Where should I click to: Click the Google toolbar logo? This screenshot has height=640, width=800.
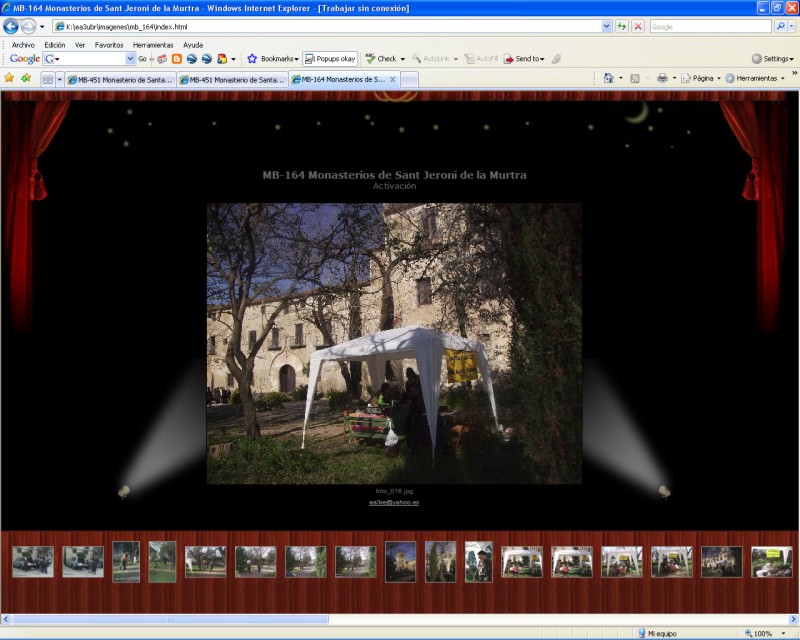[24, 59]
